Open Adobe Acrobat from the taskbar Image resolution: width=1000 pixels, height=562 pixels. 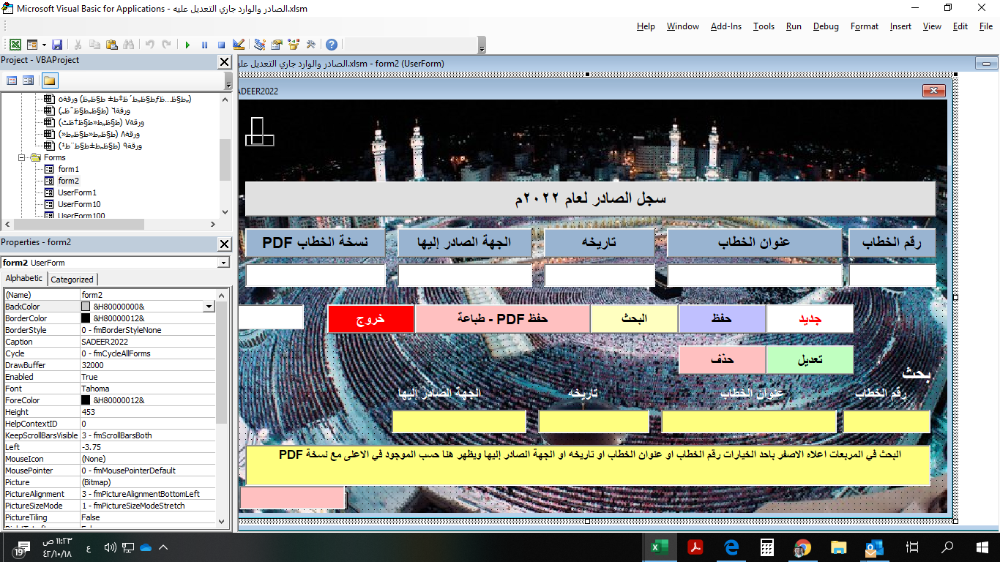695,547
